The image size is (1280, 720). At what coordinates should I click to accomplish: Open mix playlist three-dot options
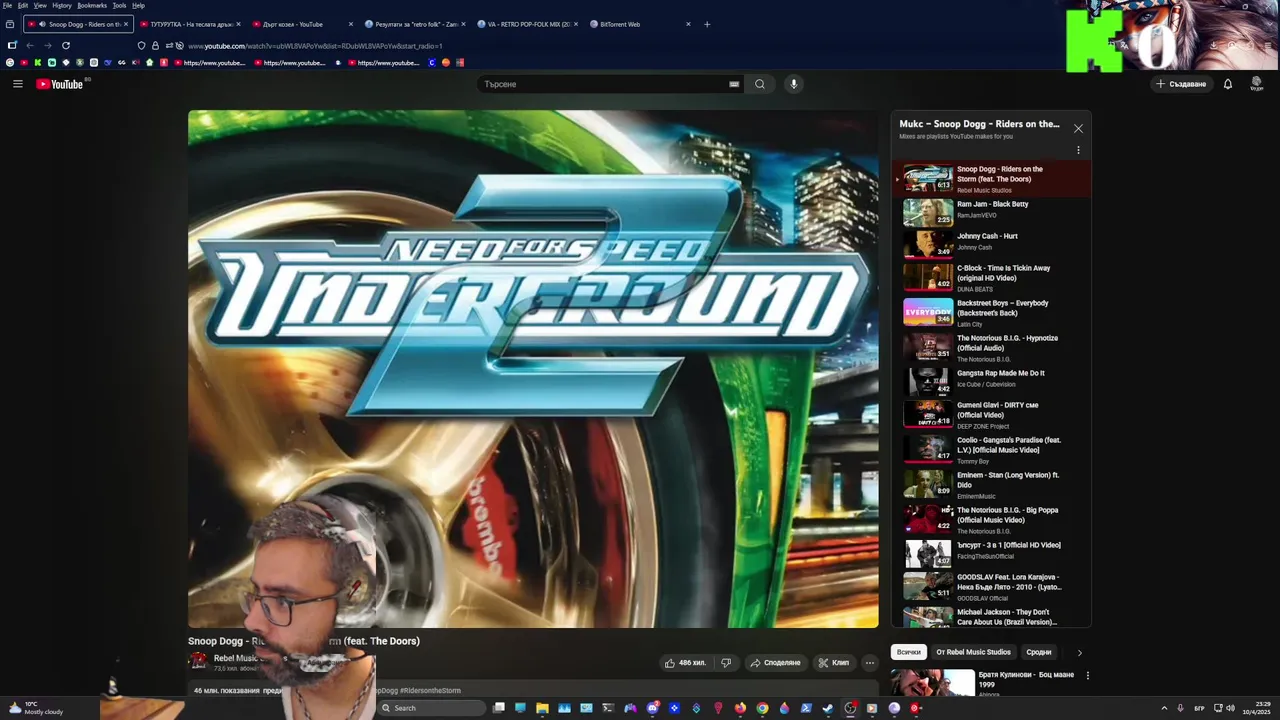tap(1078, 150)
